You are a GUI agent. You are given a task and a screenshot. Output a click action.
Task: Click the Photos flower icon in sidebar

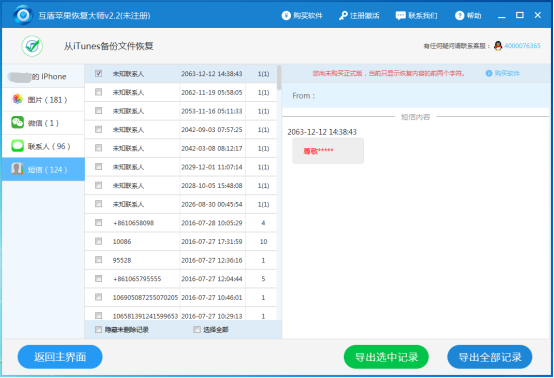tap(17, 99)
